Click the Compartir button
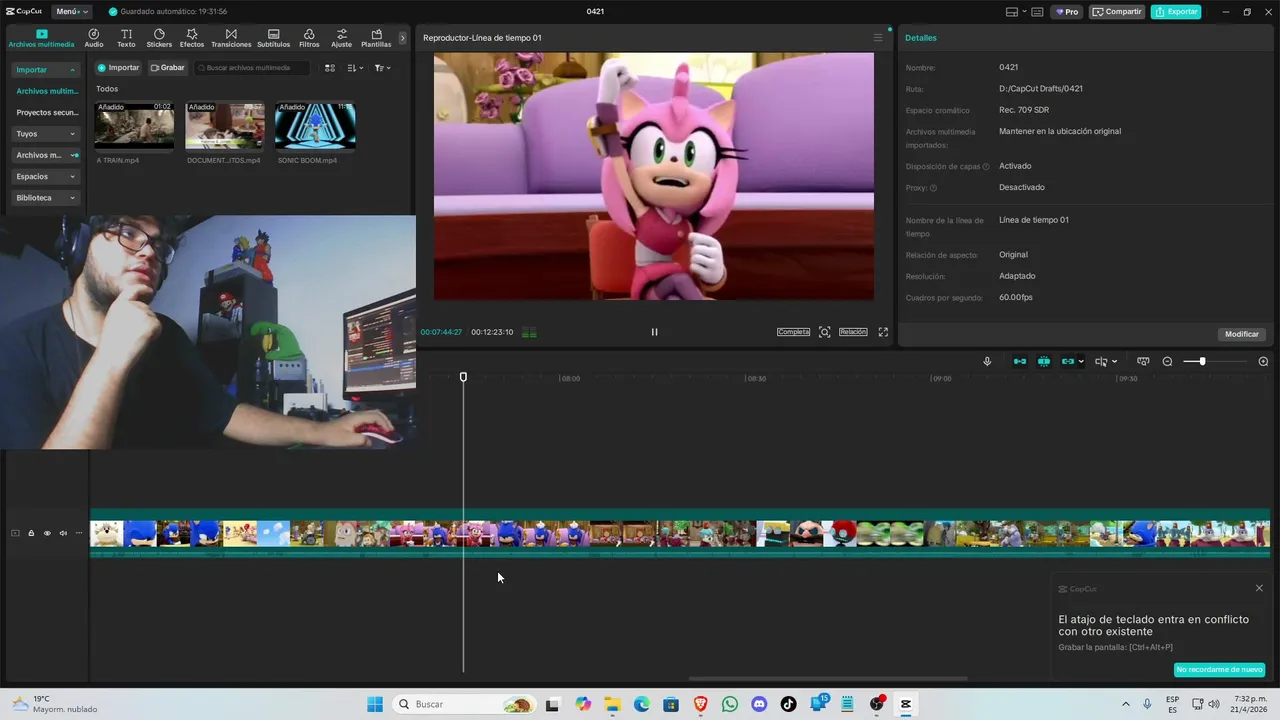1280x720 pixels. [1117, 12]
